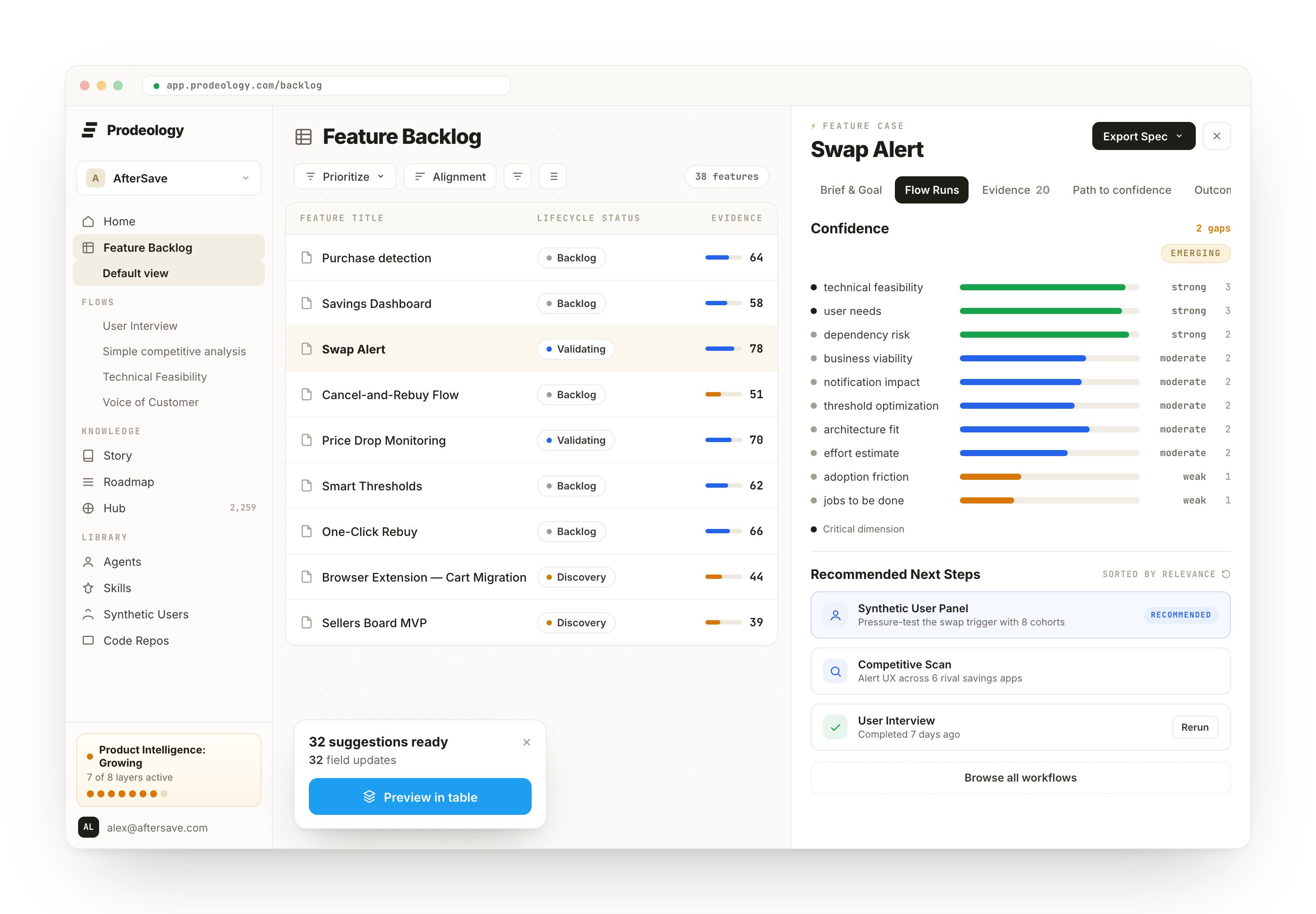Open the Path to confidence tab
This screenshot has height=914, width=1316.
pos(1121,190)
